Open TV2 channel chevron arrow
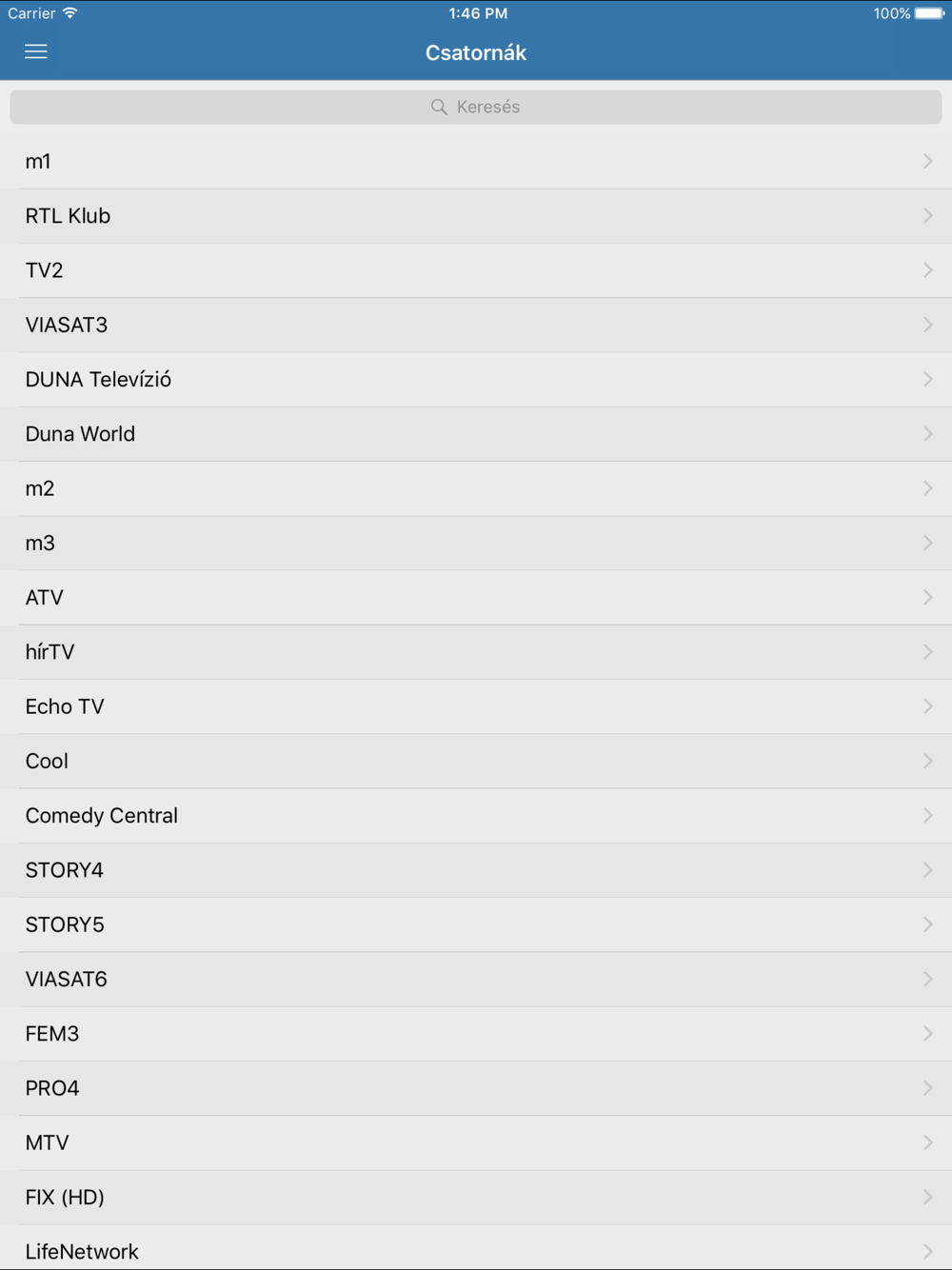This screenshot has width=952, height=1270. pyautogui.click(x=927, y=270)
